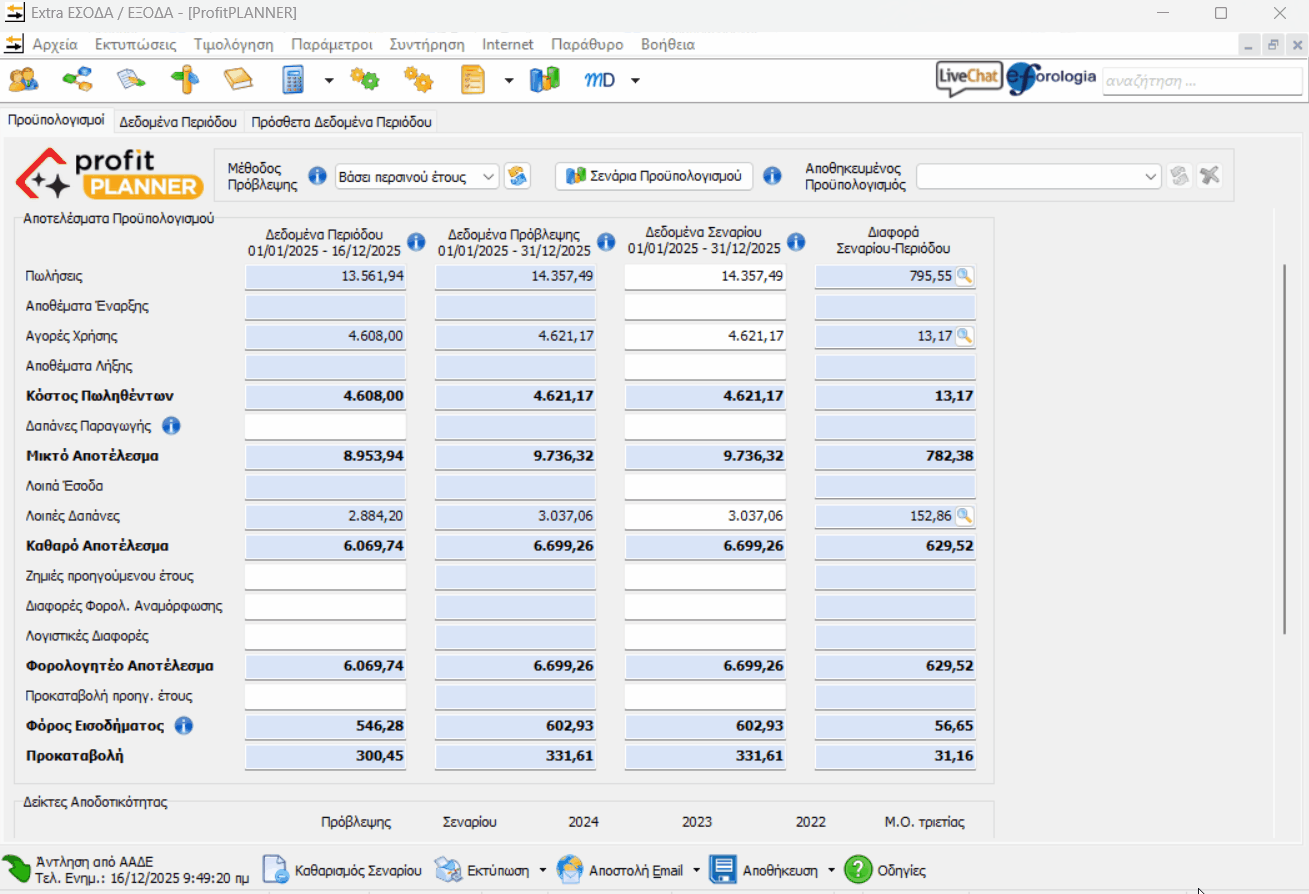Open the checklist notes toolbar icon

[x=472, y=80]
